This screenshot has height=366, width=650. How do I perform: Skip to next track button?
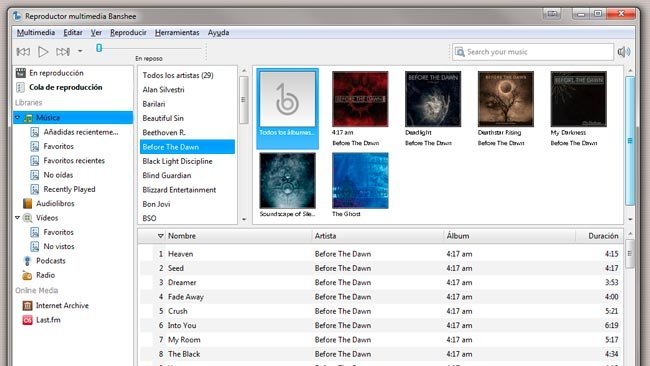[x=63, y=52]
